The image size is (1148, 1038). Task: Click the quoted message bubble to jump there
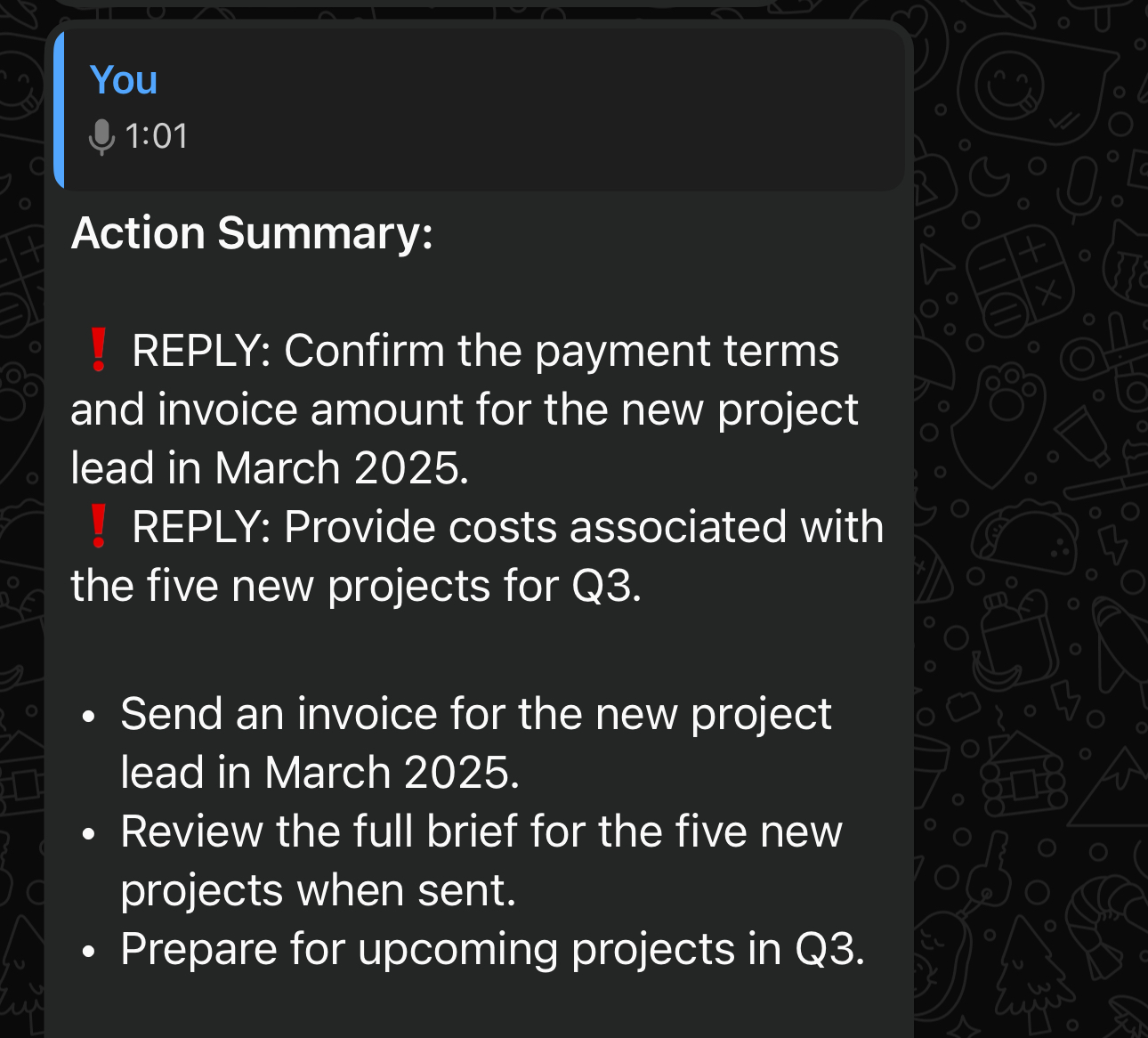click(481, 109)
